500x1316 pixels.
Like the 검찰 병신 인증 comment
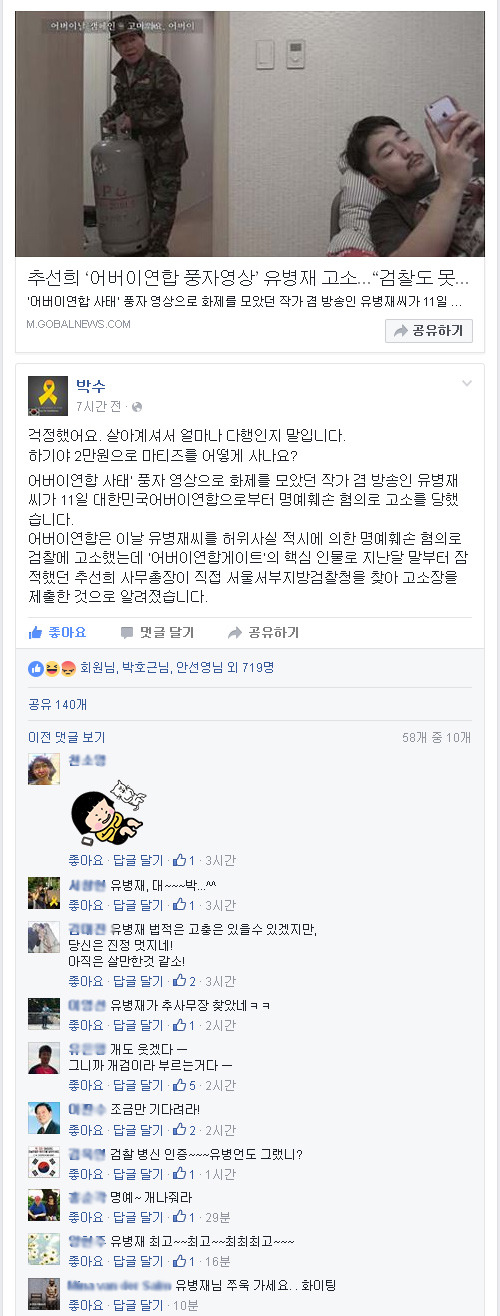85,1174
